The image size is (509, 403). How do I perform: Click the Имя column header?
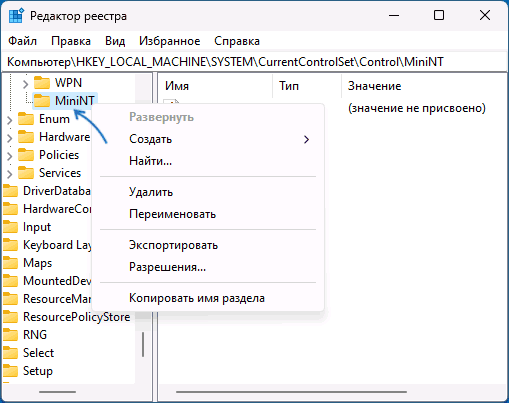click(216, 86)
